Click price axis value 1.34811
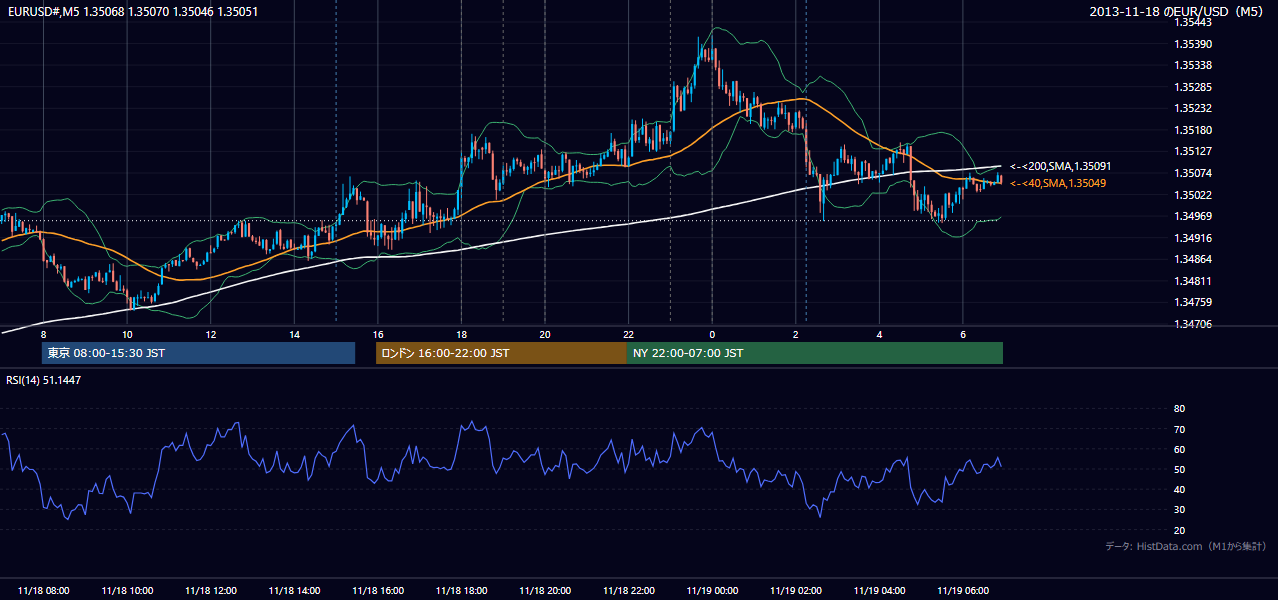The image size is (1278, 600). tap(1192, 281)
